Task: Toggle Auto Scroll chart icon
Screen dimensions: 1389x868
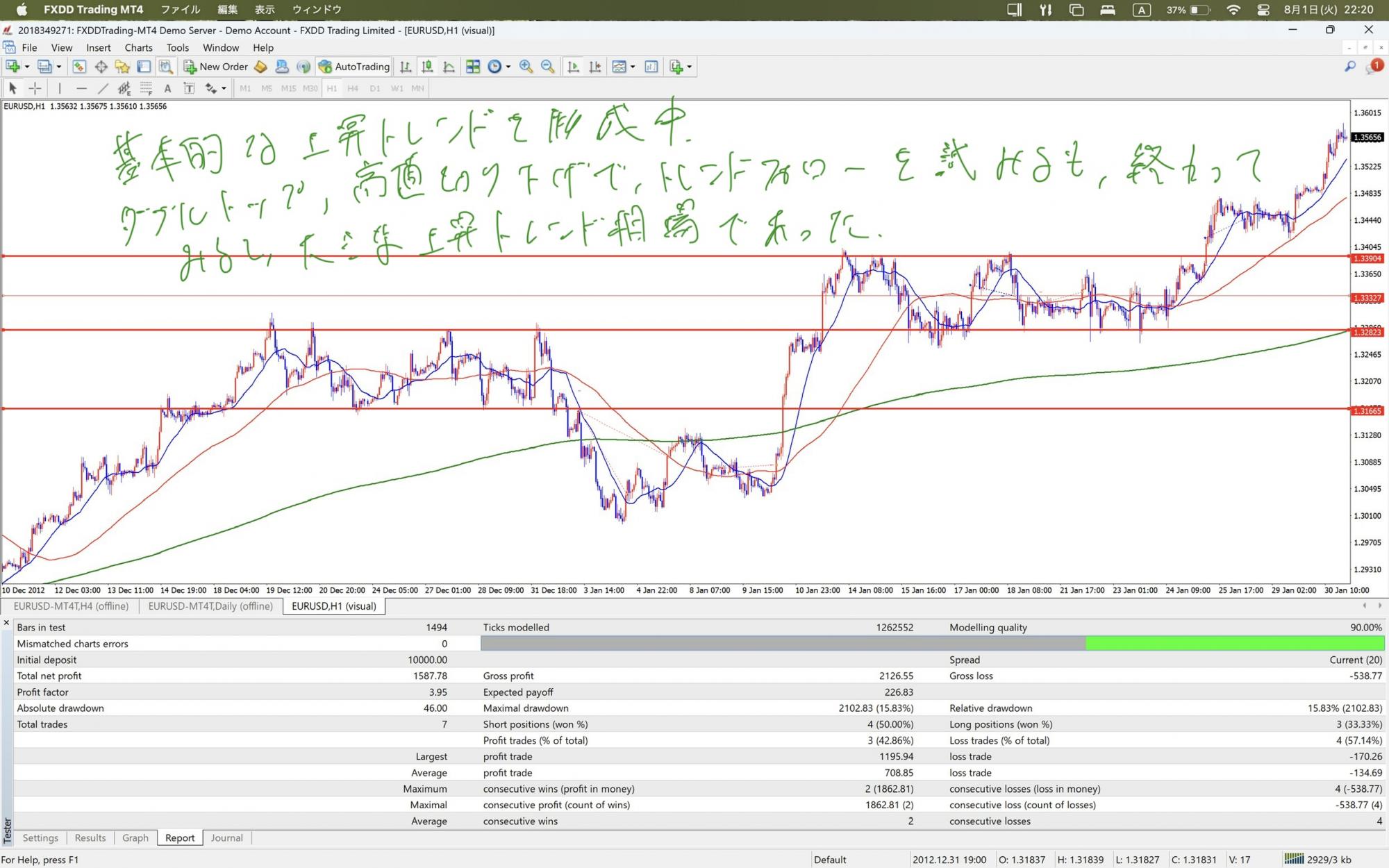Action: [x=573, y=67]
